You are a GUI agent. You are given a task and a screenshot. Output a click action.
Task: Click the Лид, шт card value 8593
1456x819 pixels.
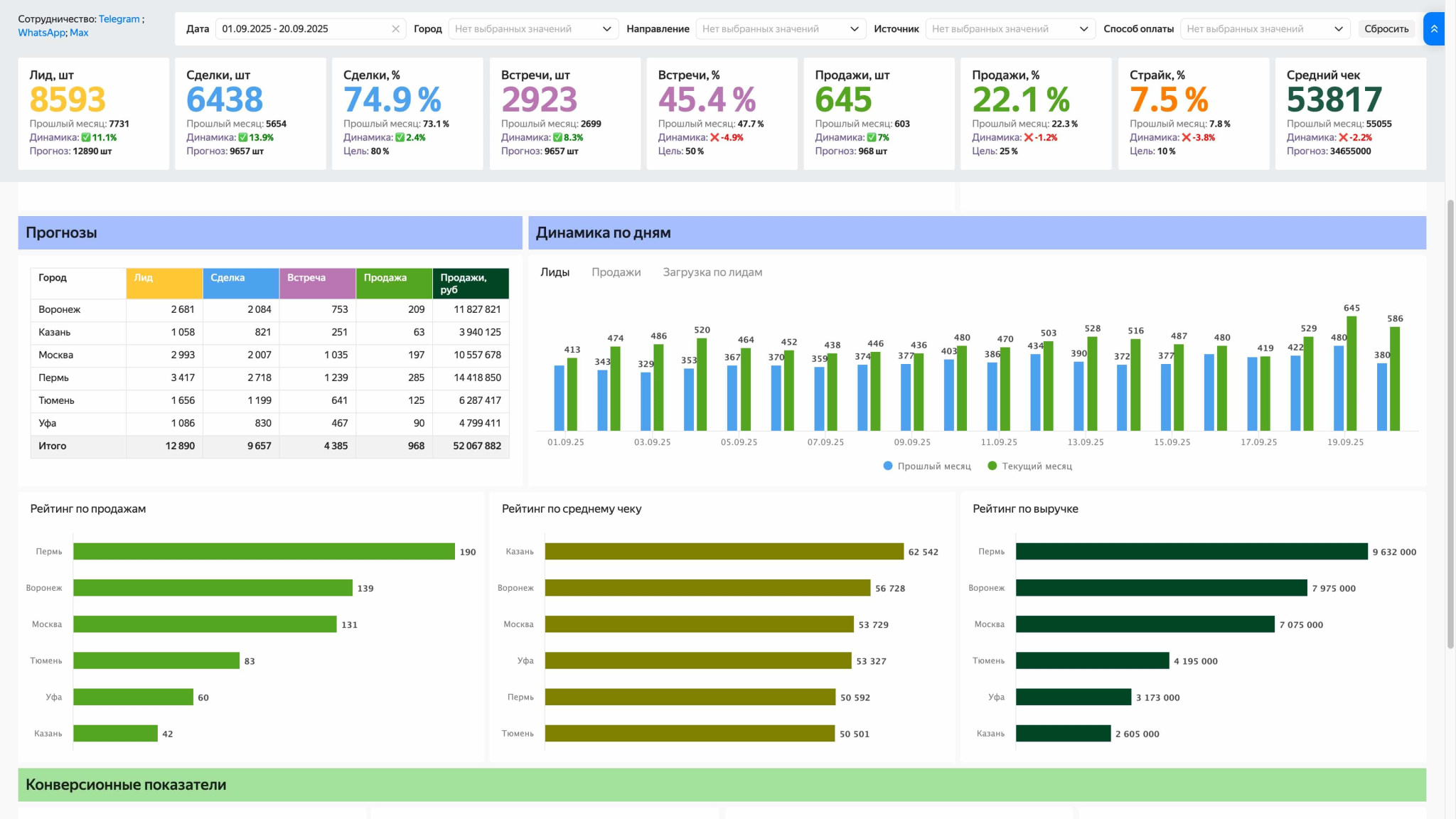(x=68, y=100)
